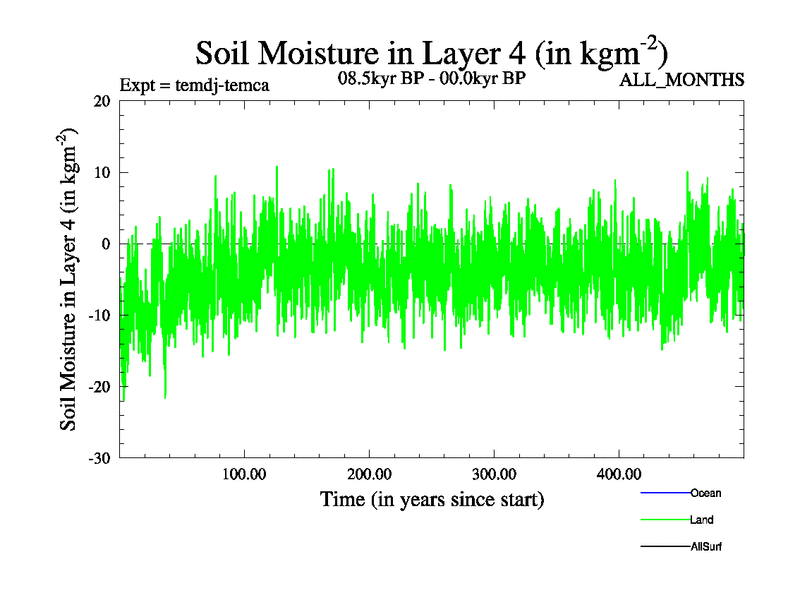This screenshot has height=600, width=800.
Task: Click the '08.5kyr BP - 00.0kyr BP' subtitle
Action: [432, 79]
